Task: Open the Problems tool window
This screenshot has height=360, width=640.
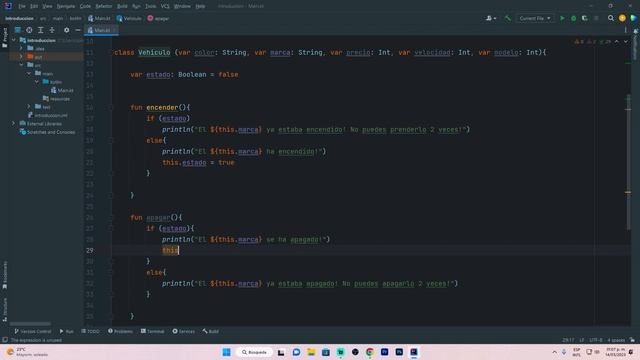Action: pos(120,331)
